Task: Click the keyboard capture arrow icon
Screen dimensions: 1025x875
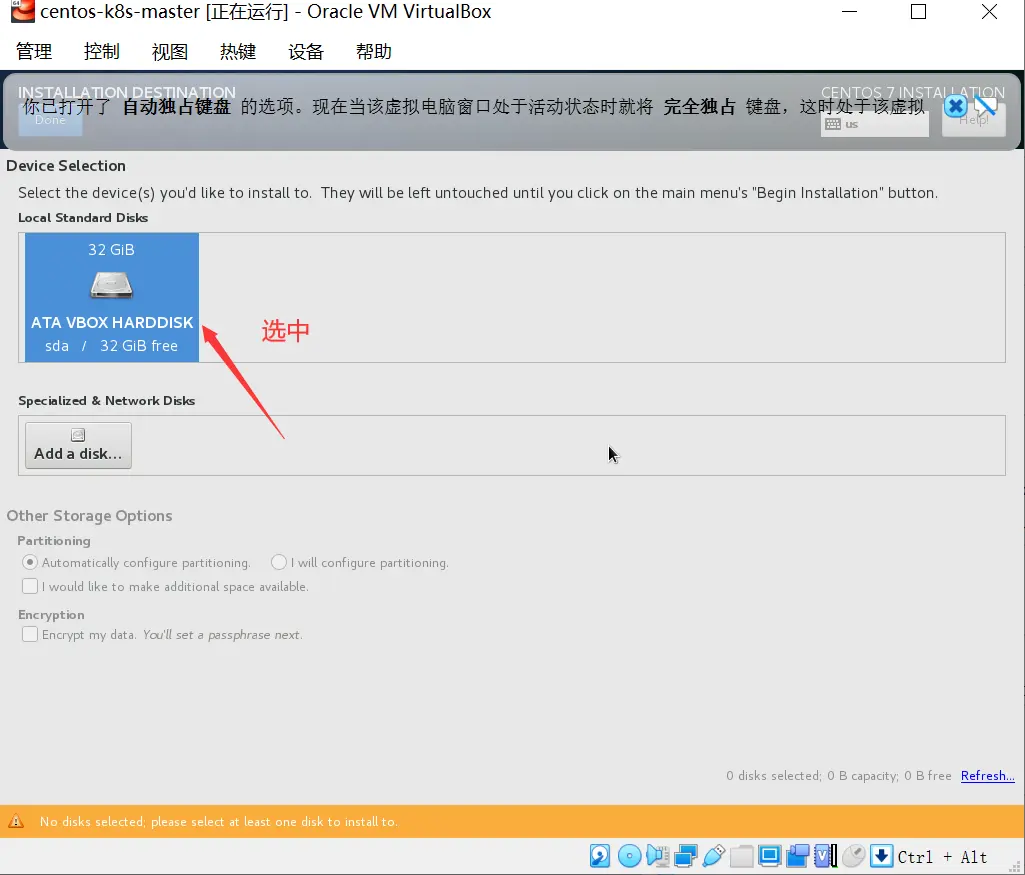Action: pos(882,855)
